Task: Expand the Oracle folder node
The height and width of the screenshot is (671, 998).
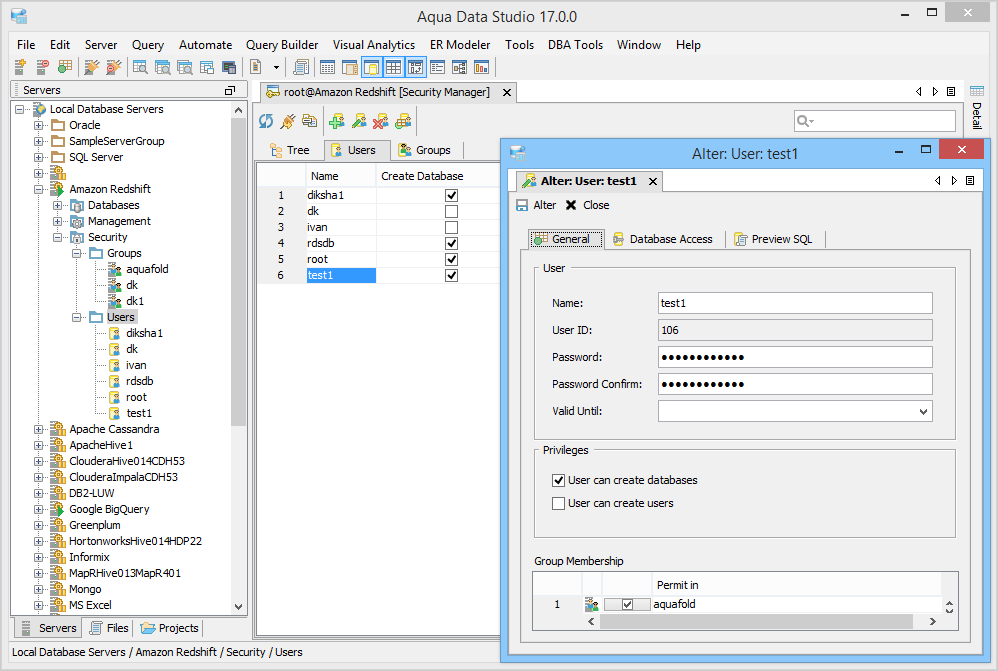Action: (x=39, y=125)
